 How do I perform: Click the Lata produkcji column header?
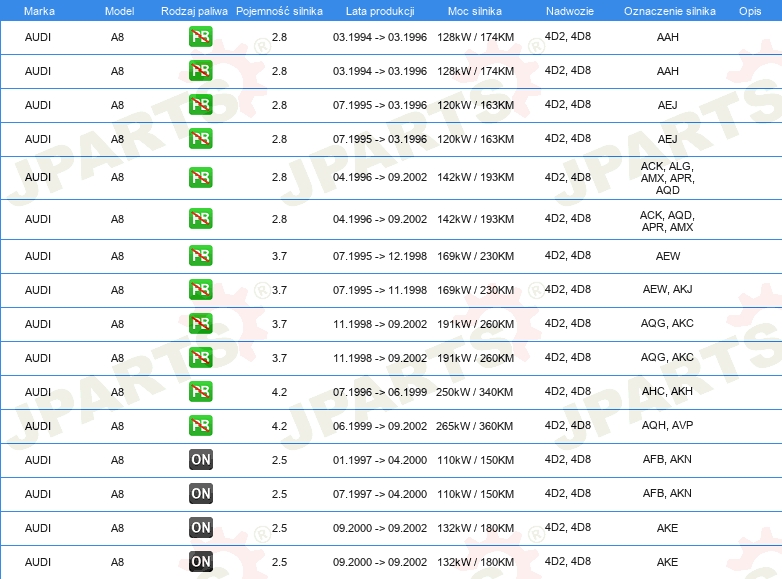click(x=379, y=10)
